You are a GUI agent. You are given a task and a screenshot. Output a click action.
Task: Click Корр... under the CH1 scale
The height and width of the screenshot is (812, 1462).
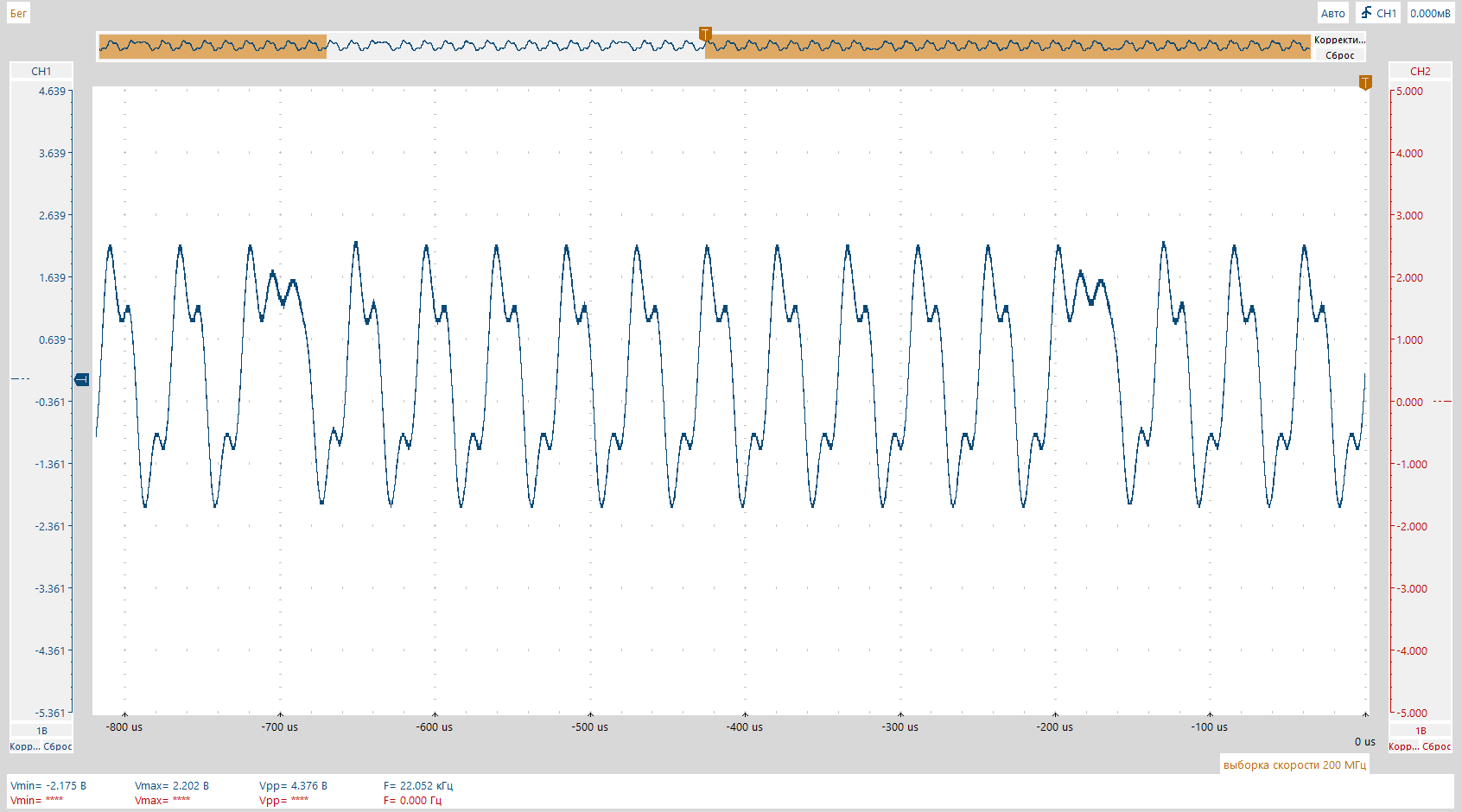pos(24,746)
